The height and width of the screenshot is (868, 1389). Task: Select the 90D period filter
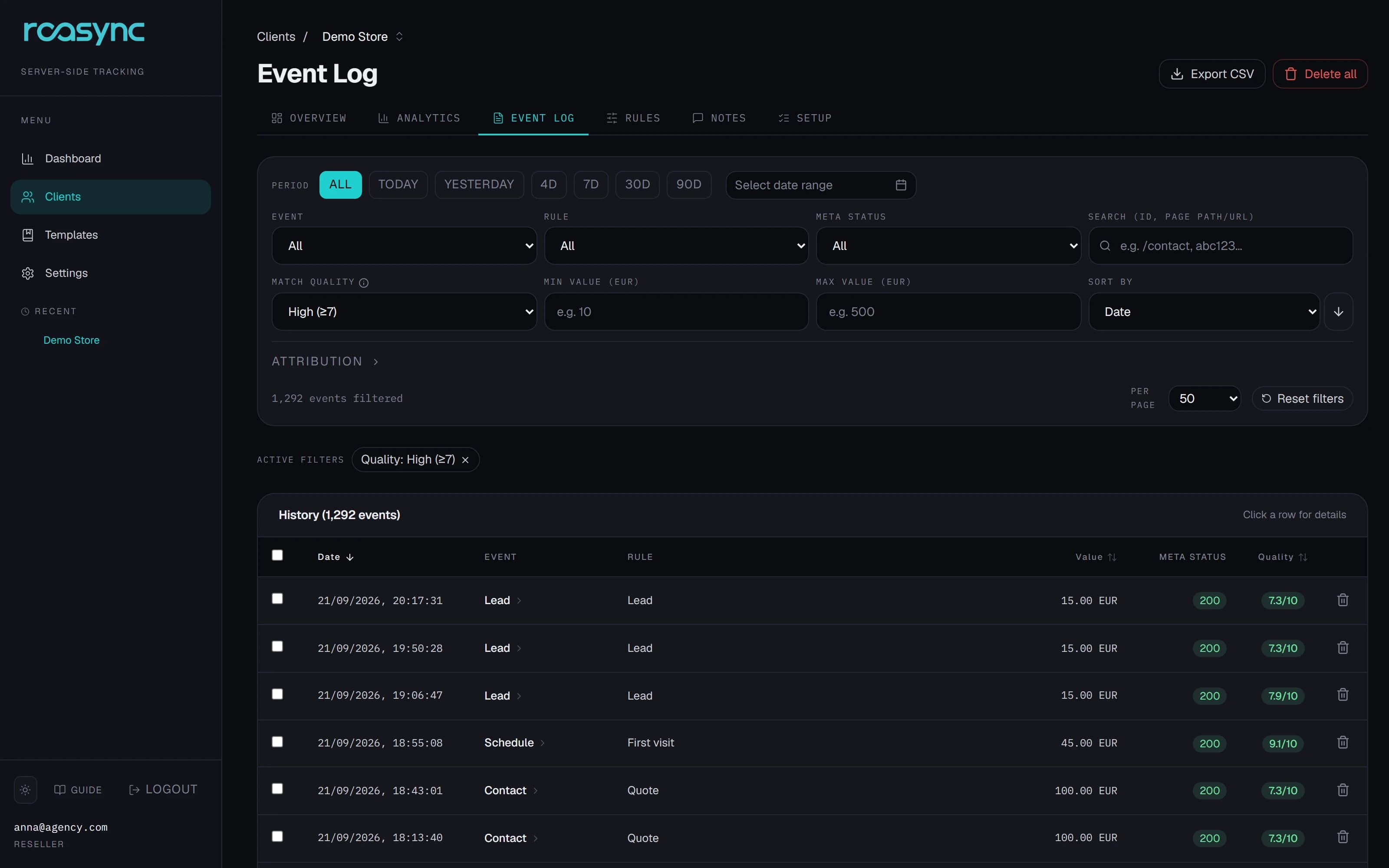pyautogui.click(x=689, y=185)
